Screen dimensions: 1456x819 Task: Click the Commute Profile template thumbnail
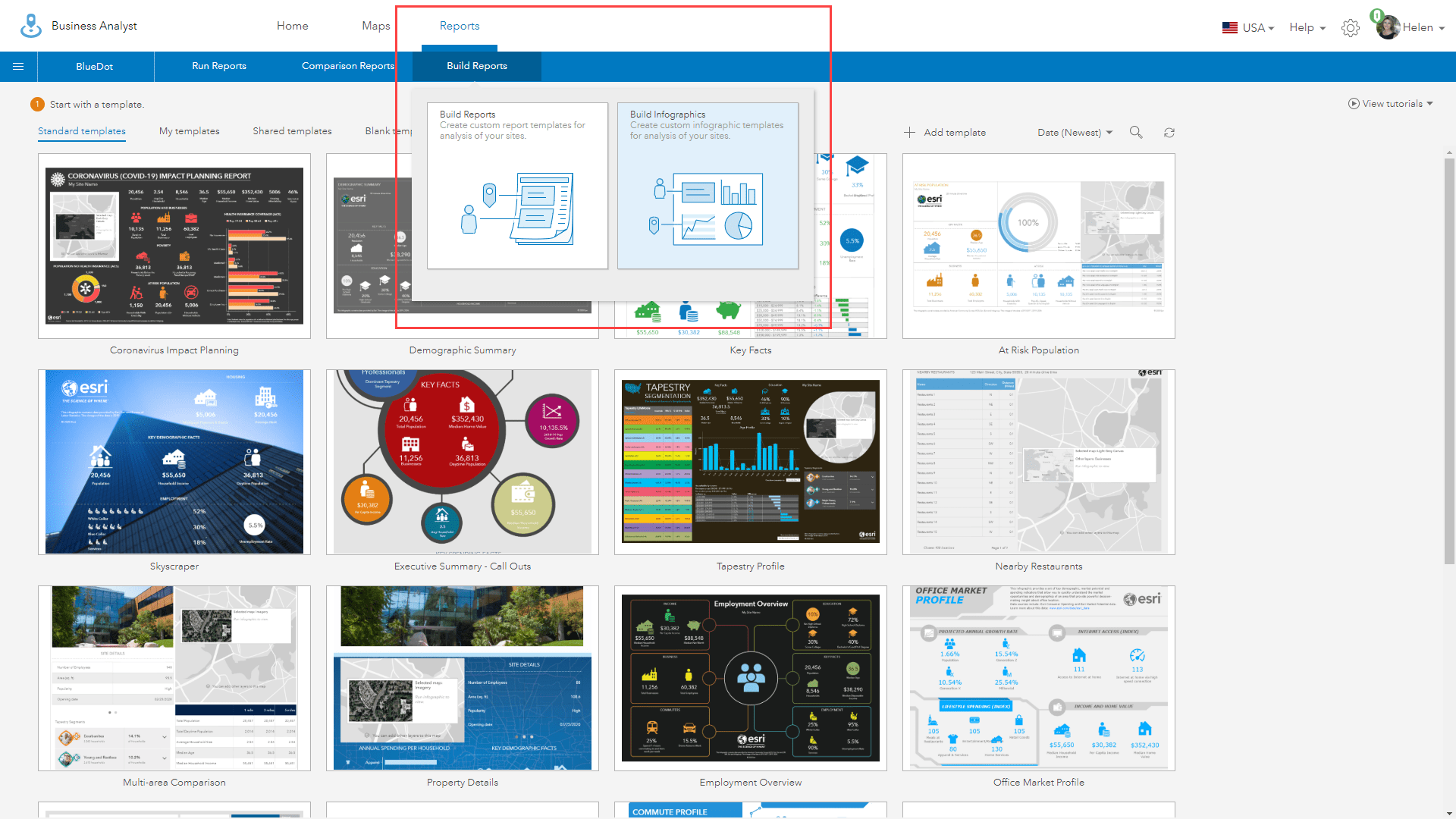point(751,809)
